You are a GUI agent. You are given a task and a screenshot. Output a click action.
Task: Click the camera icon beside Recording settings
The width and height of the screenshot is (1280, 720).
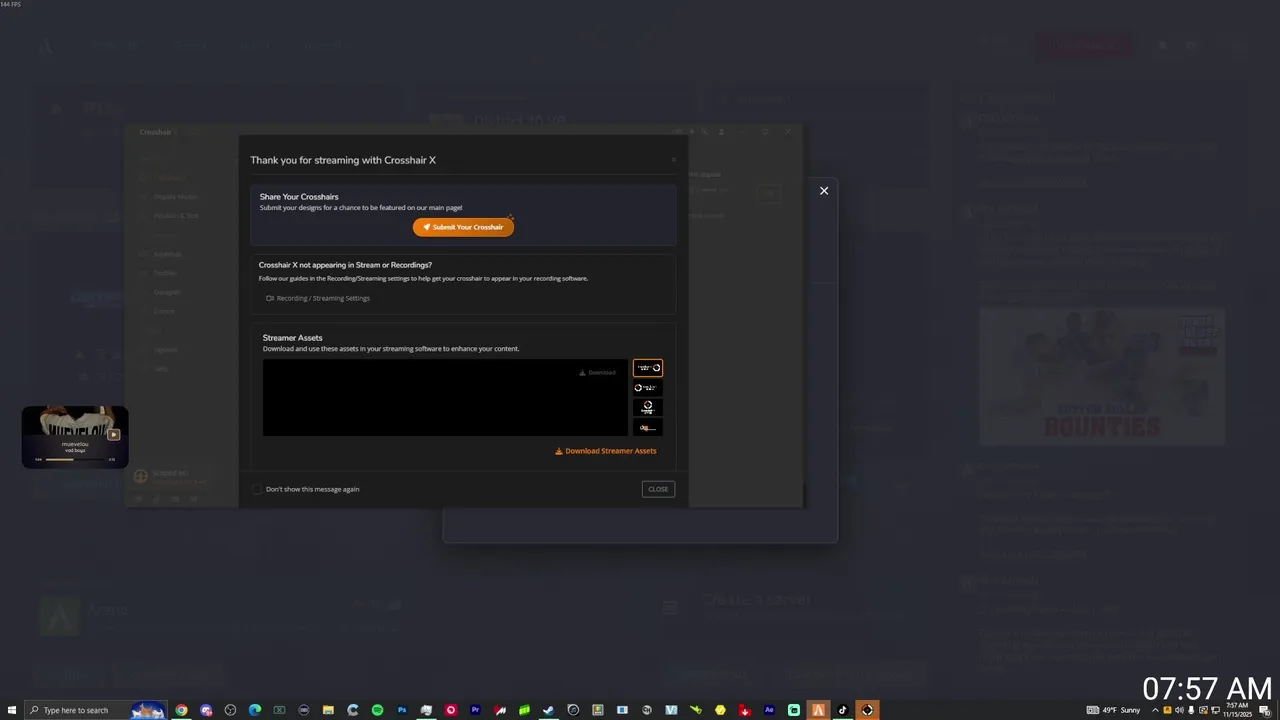click(x=270, y=298)
